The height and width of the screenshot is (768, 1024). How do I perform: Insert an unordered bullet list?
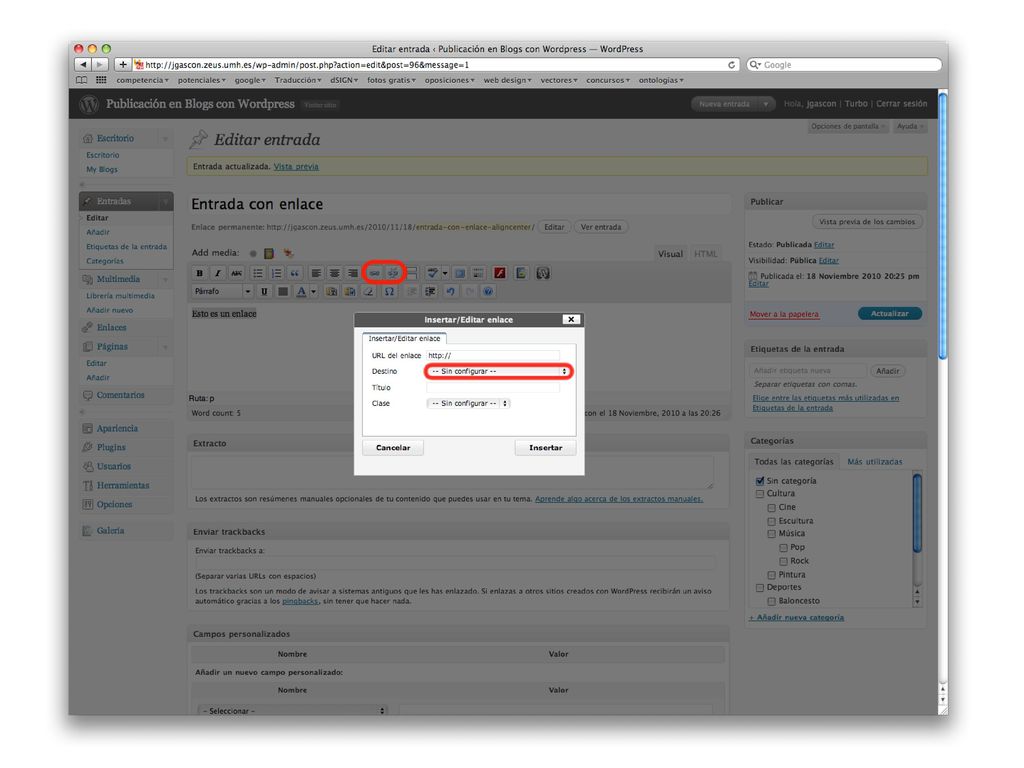pyautogui.click(x=258, y=273)
